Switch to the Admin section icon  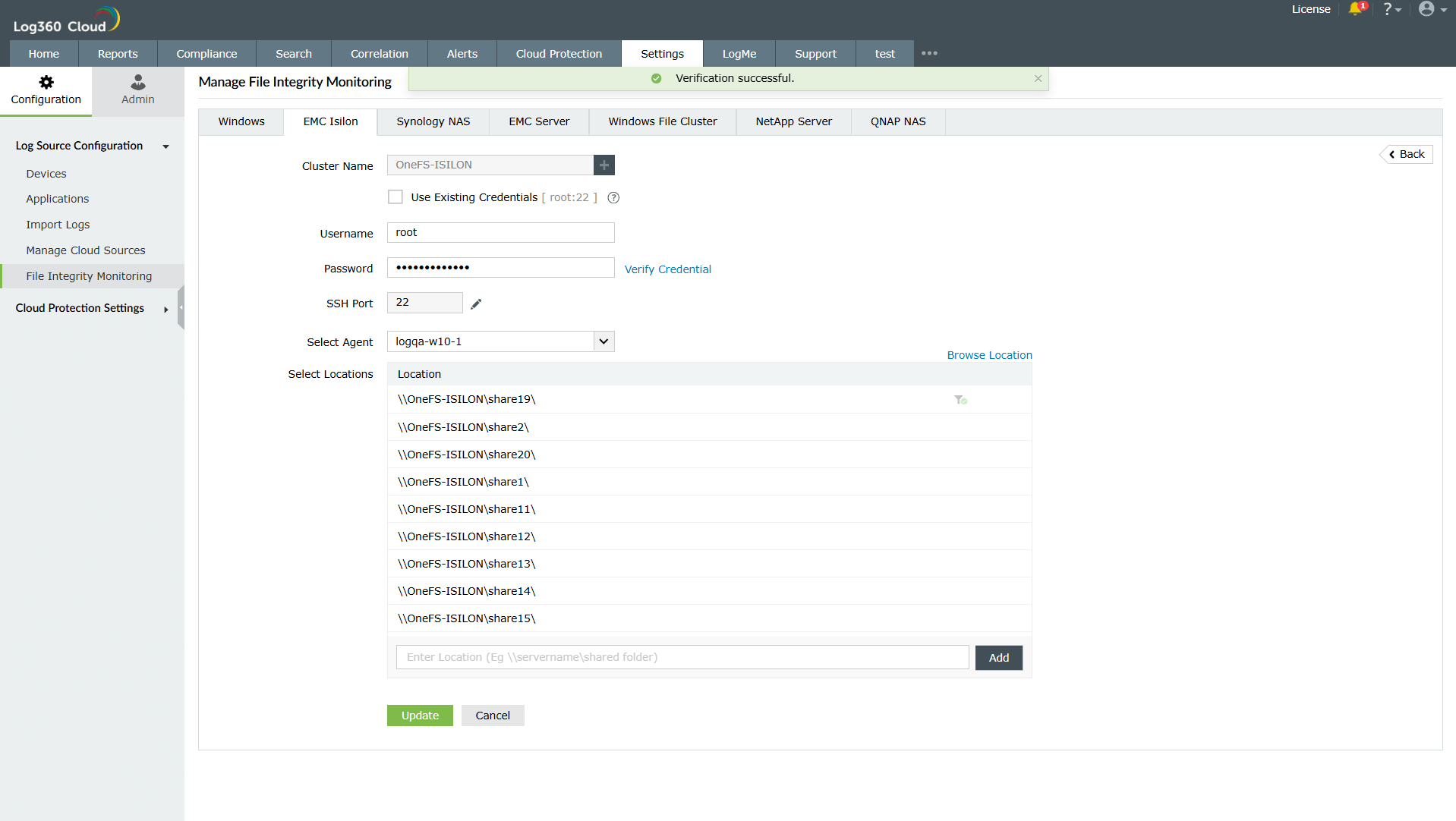point(137,90)
